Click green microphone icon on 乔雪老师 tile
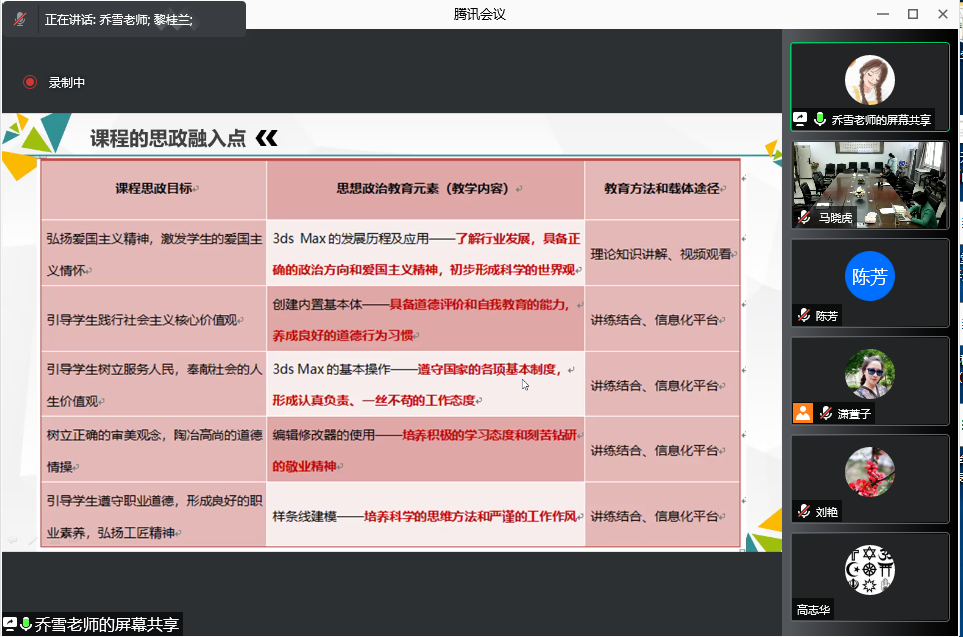Image resolution: width=963 pixels, height=637 pixels. (819, 119)
